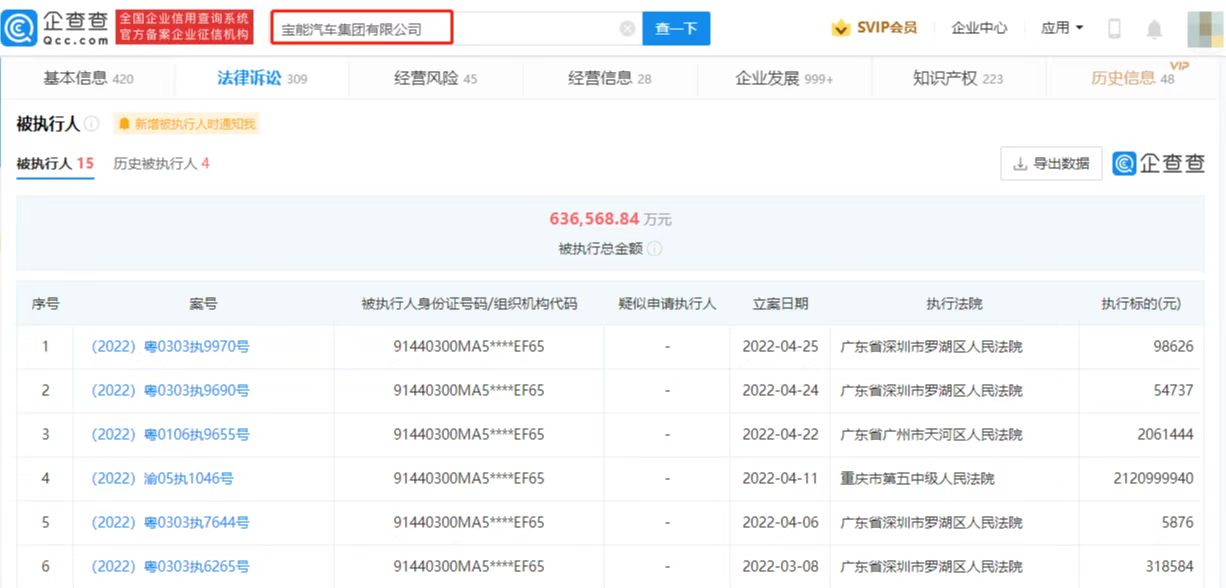Click amount 5876
This screenshot has width=1226, height=588.
pos(1178,523)
